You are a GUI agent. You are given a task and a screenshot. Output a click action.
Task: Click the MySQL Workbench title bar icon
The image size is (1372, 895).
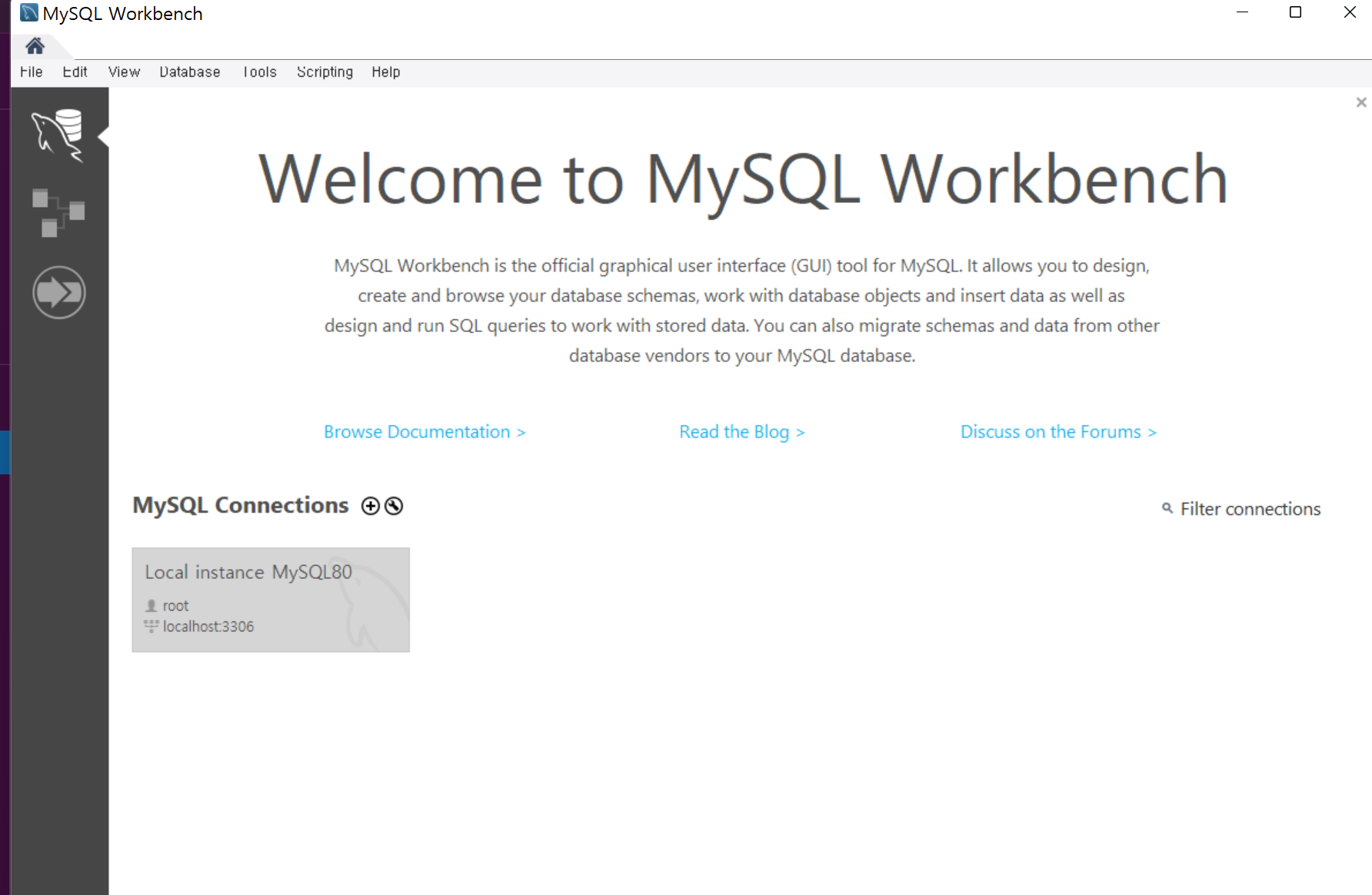29,13
